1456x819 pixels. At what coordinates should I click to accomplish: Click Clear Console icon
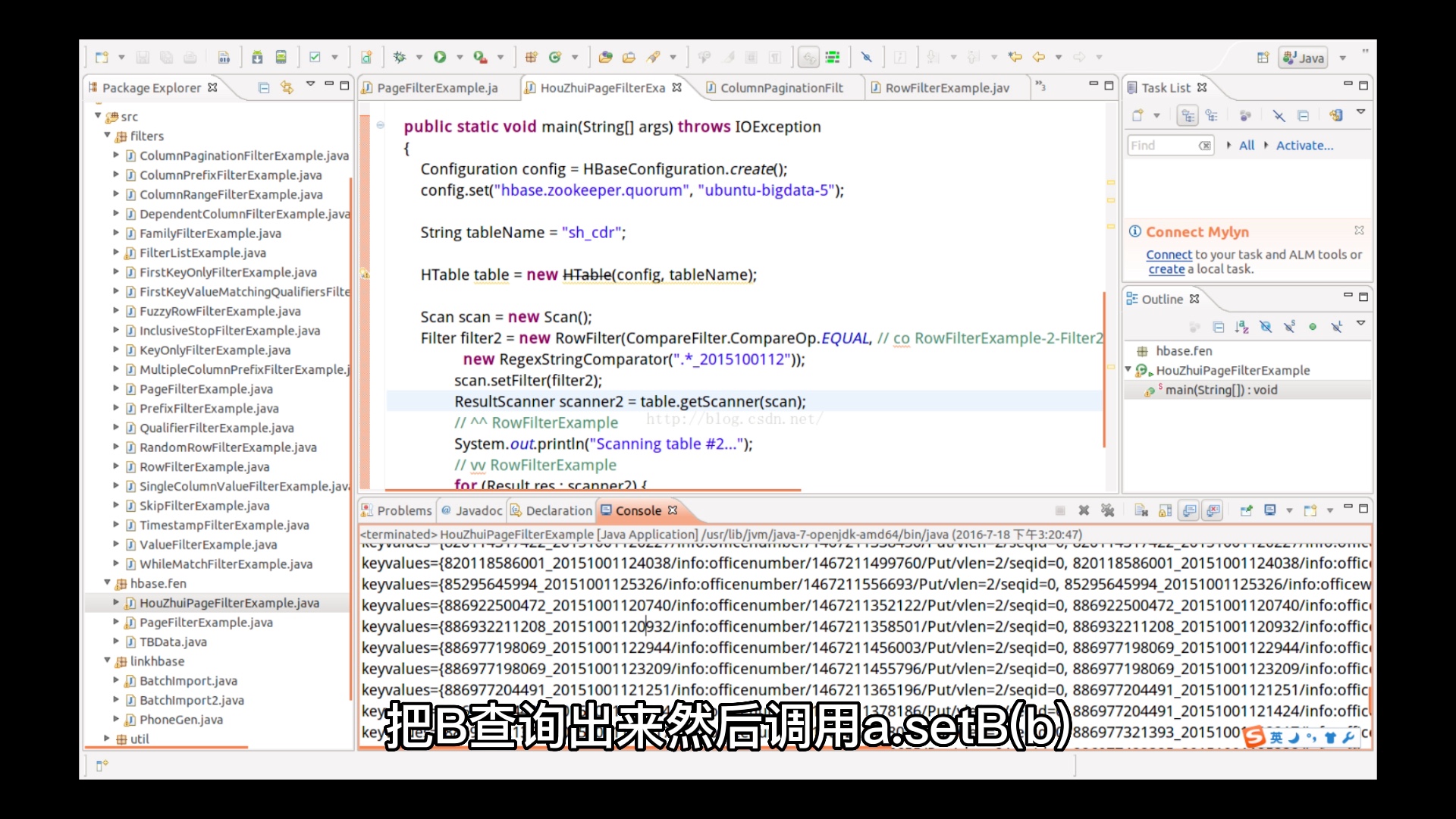1141,510
